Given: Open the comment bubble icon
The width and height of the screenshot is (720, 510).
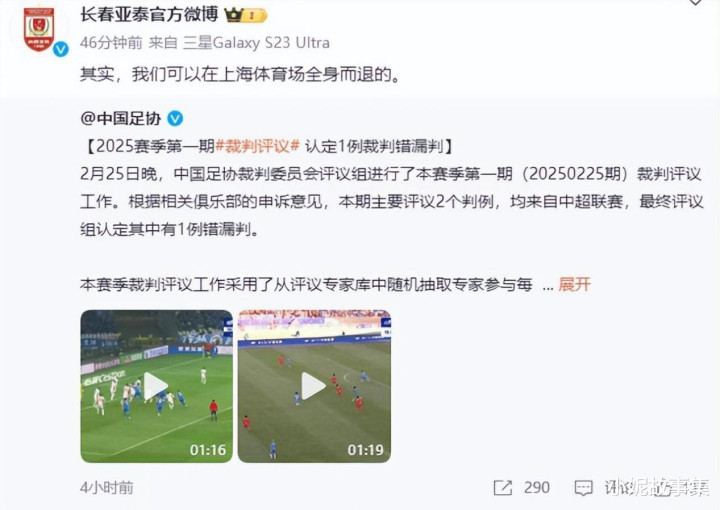Looking at the screenshot, I should point(584,488).
